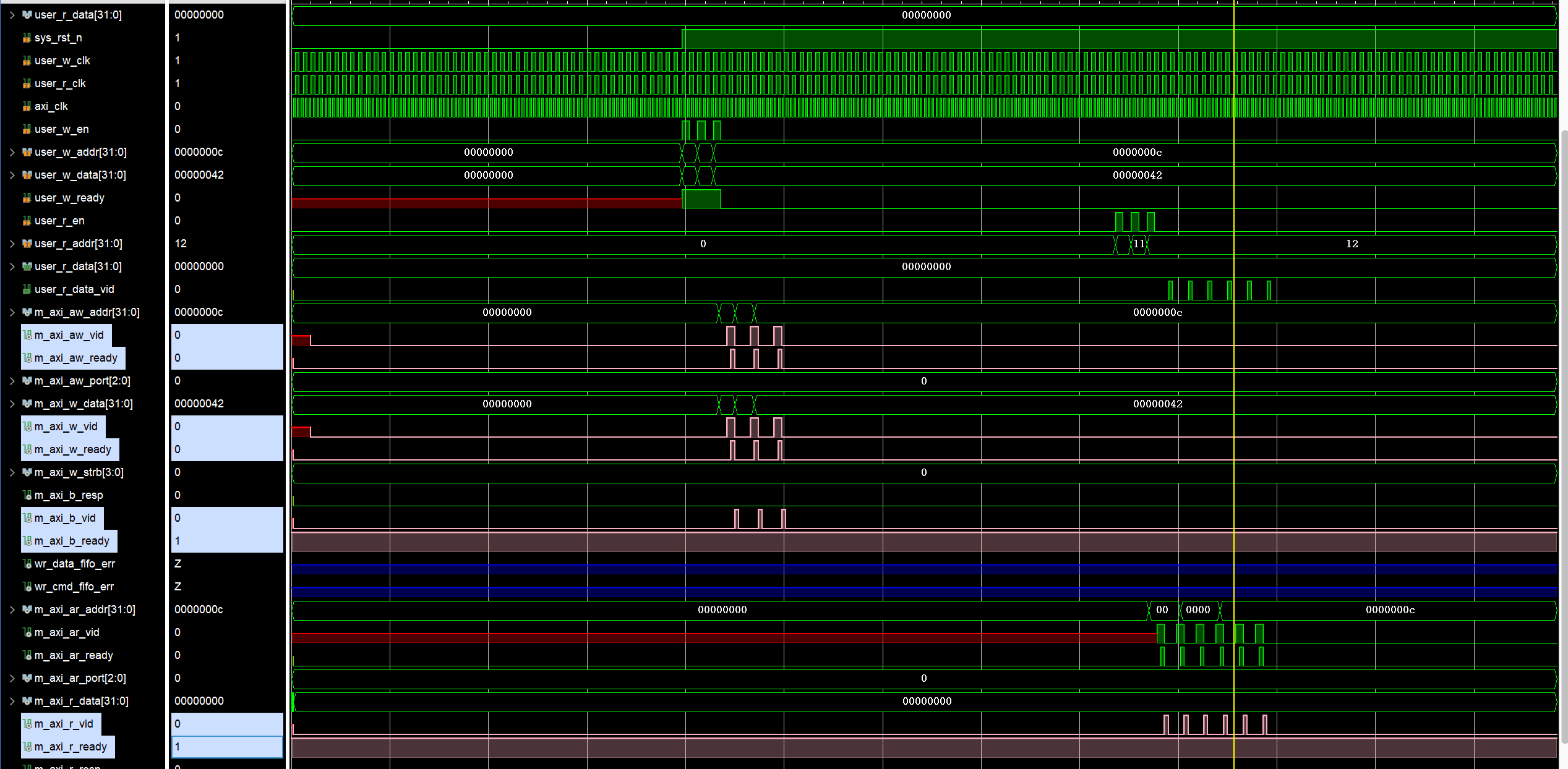This screenshot has height=769, width=1568.
Task: Select the m_axi_r_ready signal name
Action: [71, 747]
